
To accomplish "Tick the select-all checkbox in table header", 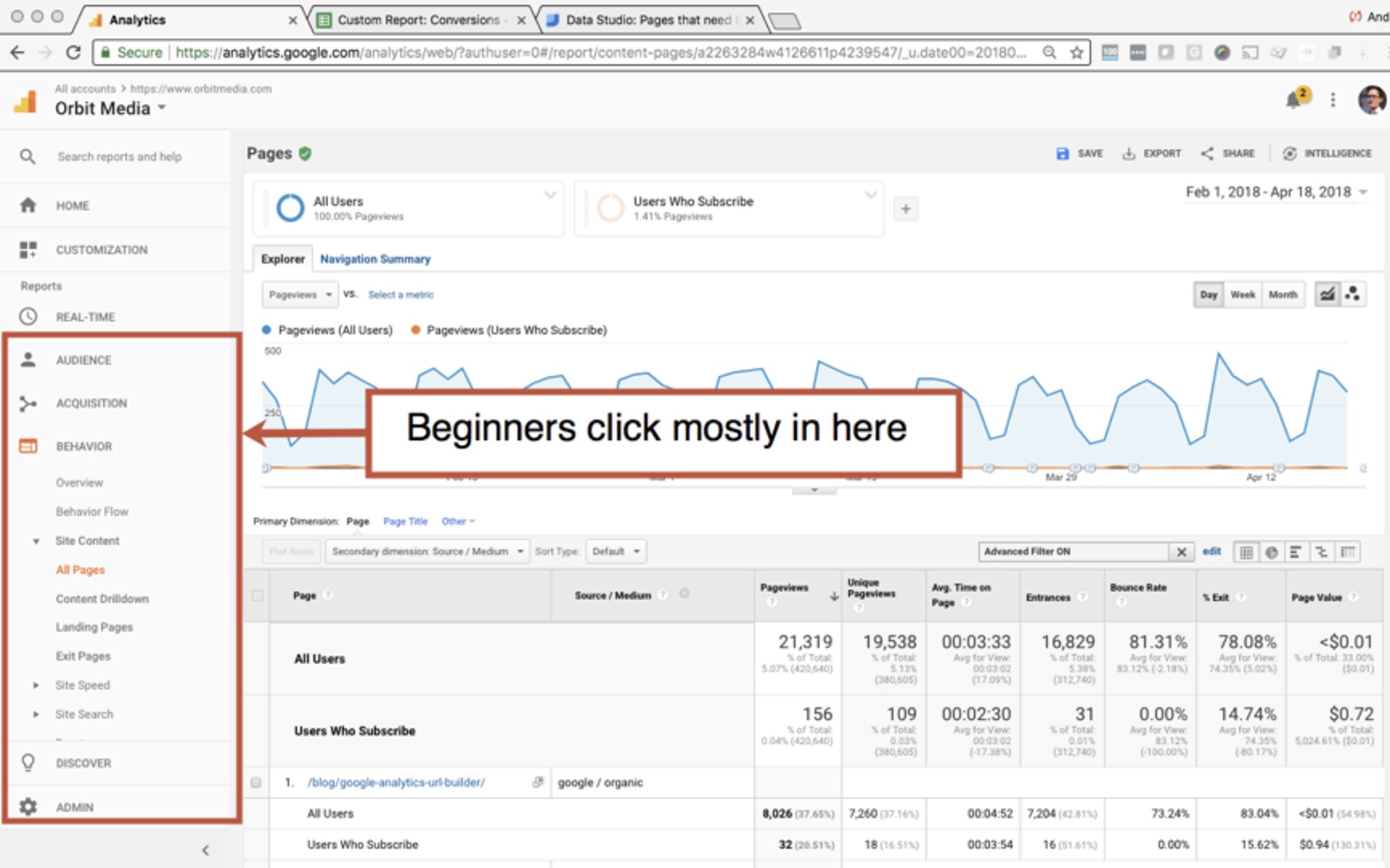I will (x=258, y=595).
